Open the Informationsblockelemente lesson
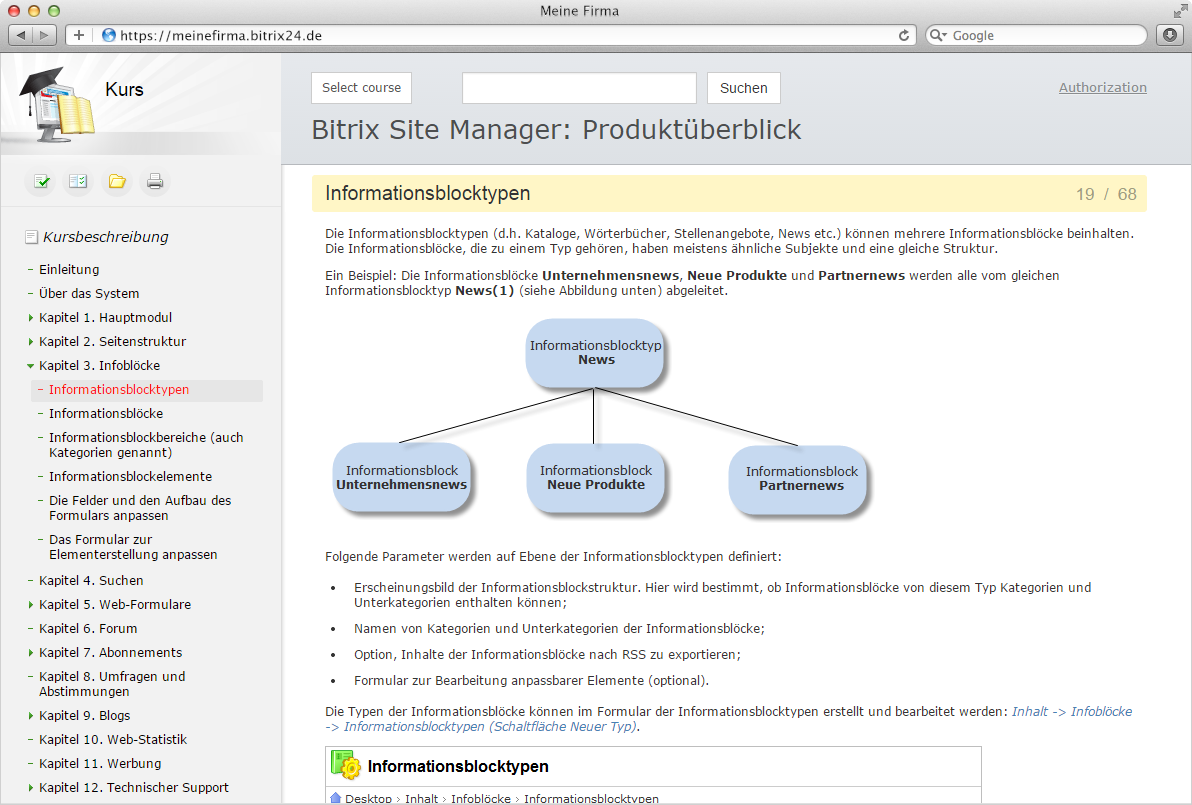Viewport: 1192px width, 805px height. point(131,477)
